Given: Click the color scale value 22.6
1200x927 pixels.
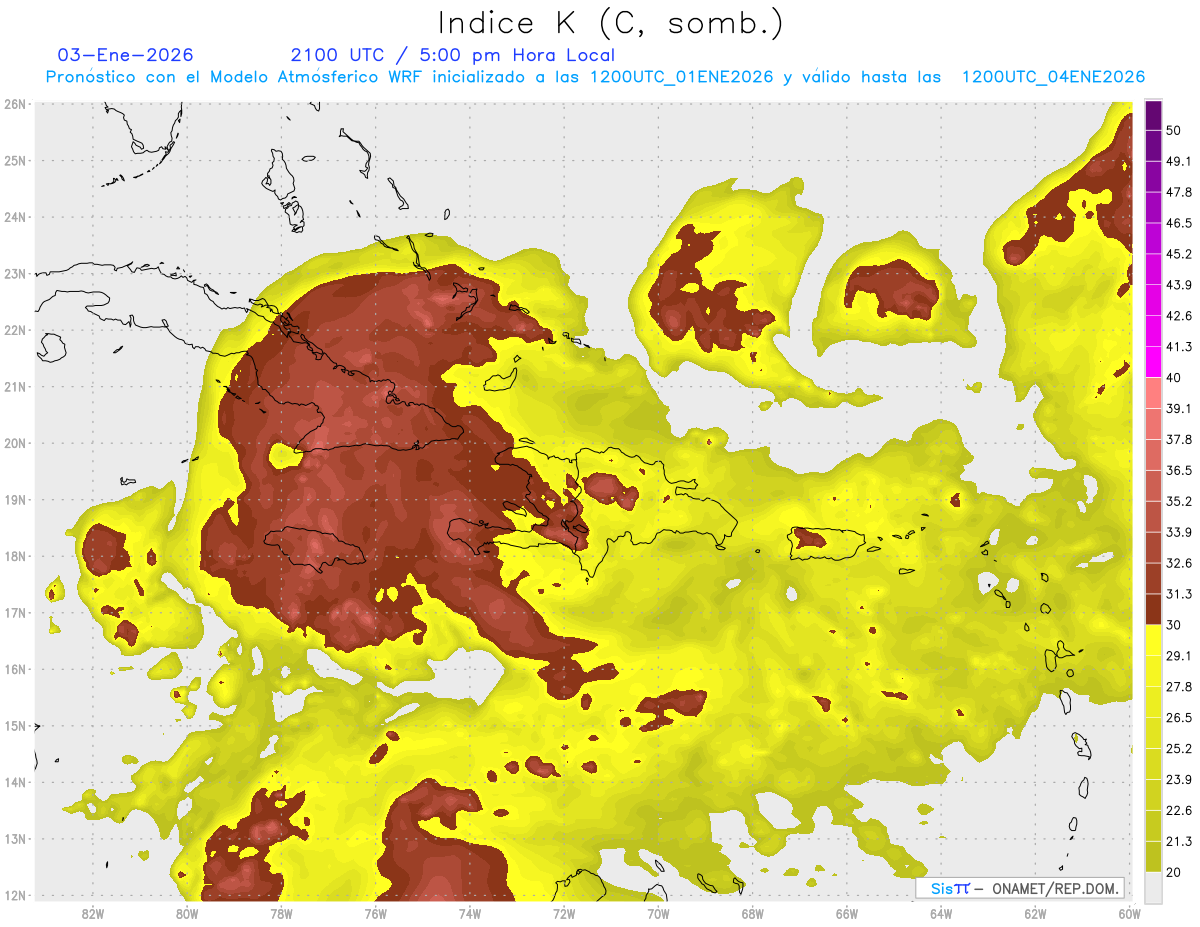Looking at the screenshot, I should pos(1179,810).
